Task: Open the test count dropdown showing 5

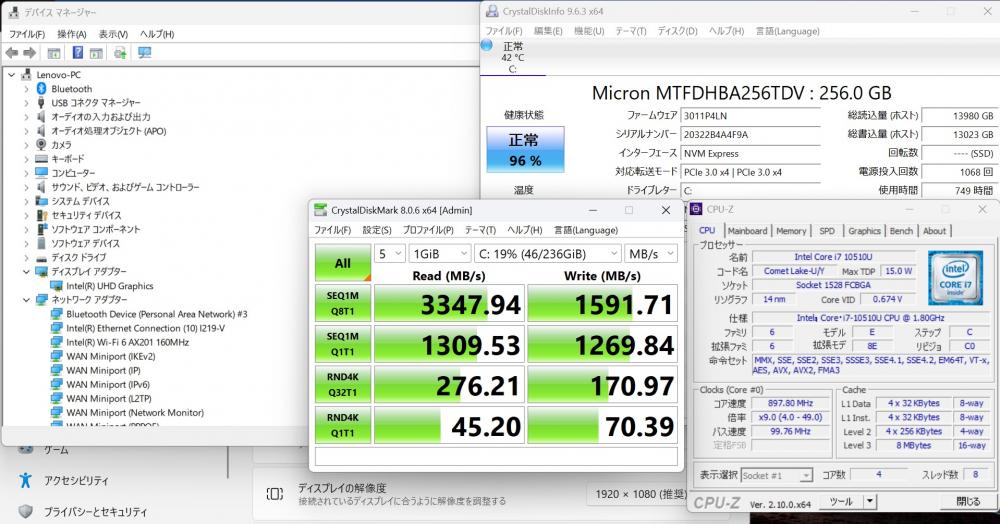Action: [389, 254]
